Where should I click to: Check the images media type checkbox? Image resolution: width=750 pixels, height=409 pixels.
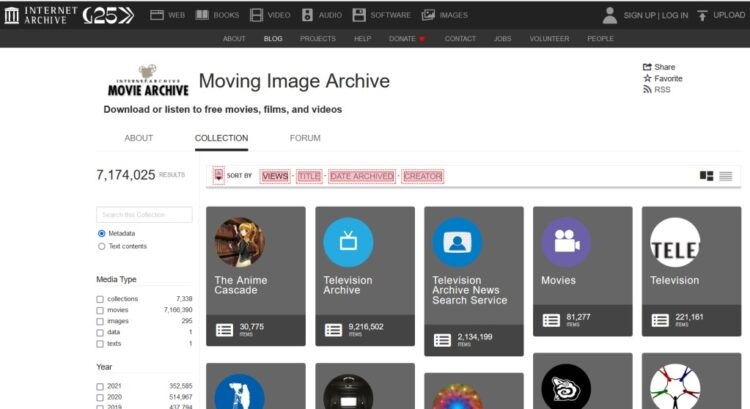(100, 321)
